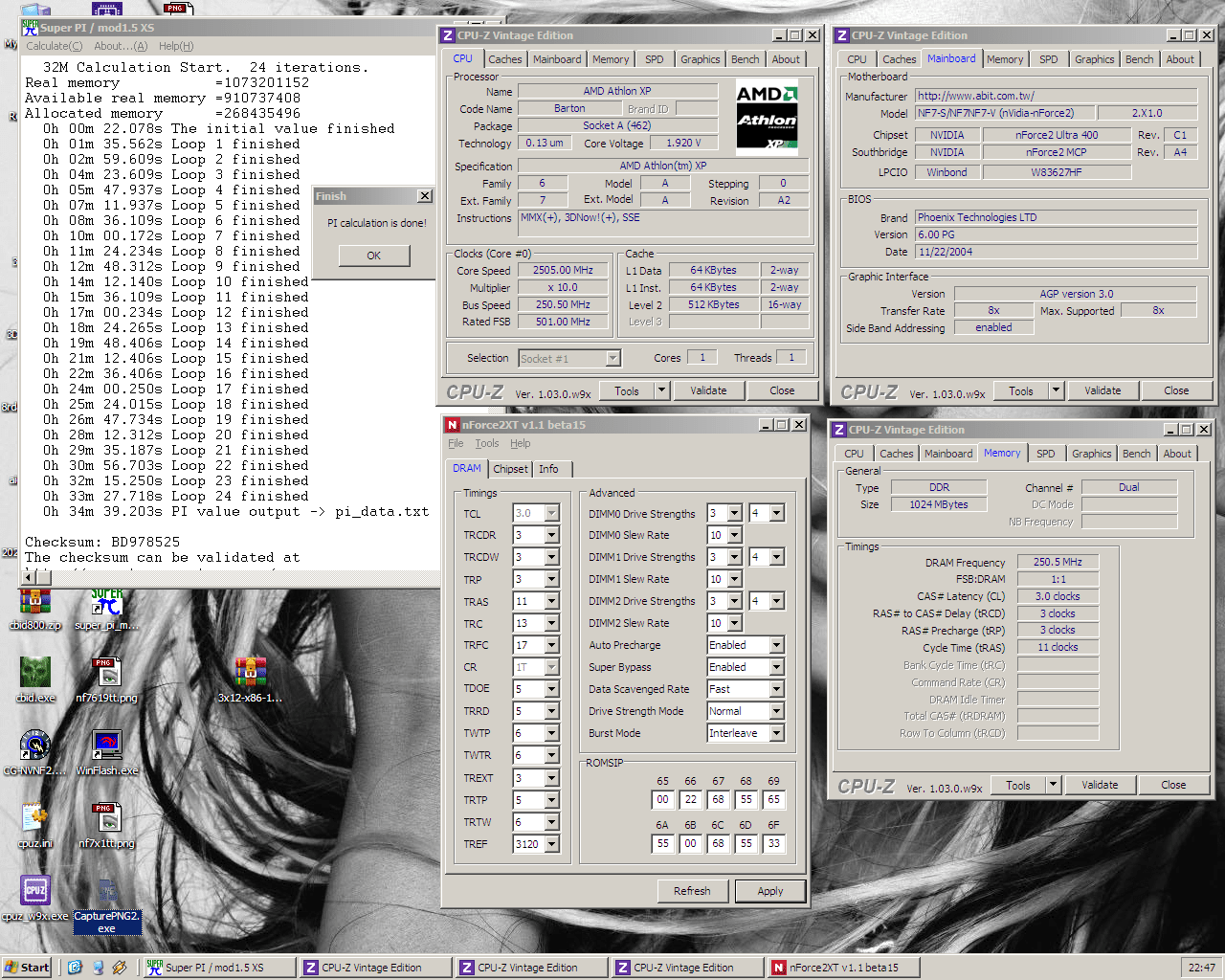Open About menu in Super PI
The height and width of the screenshot is (980, 1225).
click(x=121, y=46)
